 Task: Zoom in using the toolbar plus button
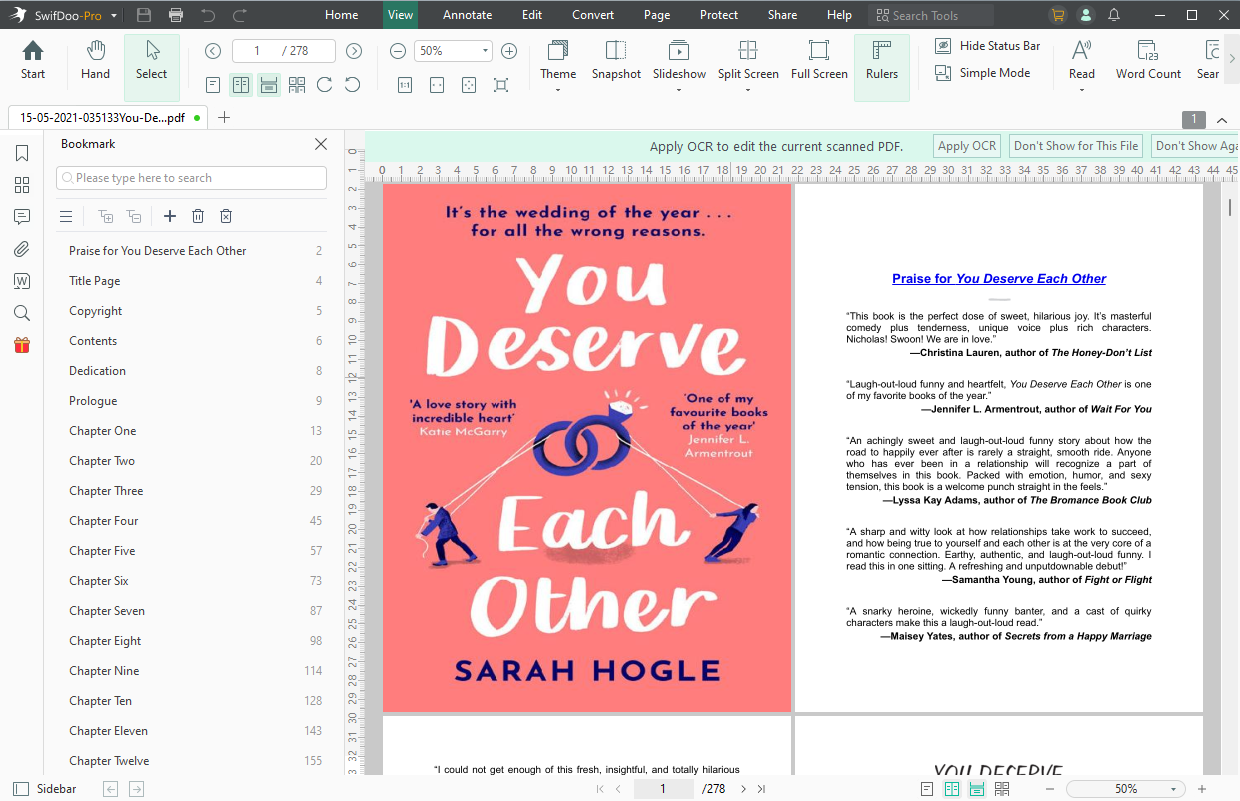tap(509, 51)
